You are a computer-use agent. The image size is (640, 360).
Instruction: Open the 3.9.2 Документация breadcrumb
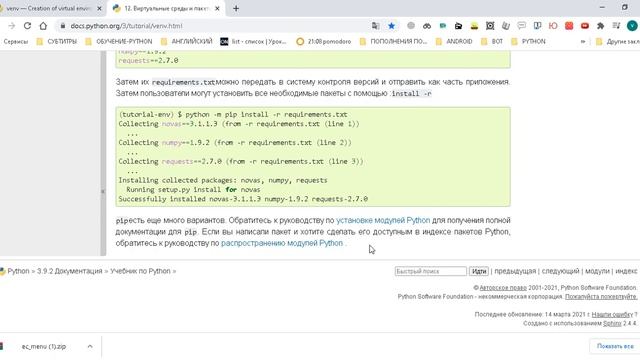click(70, 271)
